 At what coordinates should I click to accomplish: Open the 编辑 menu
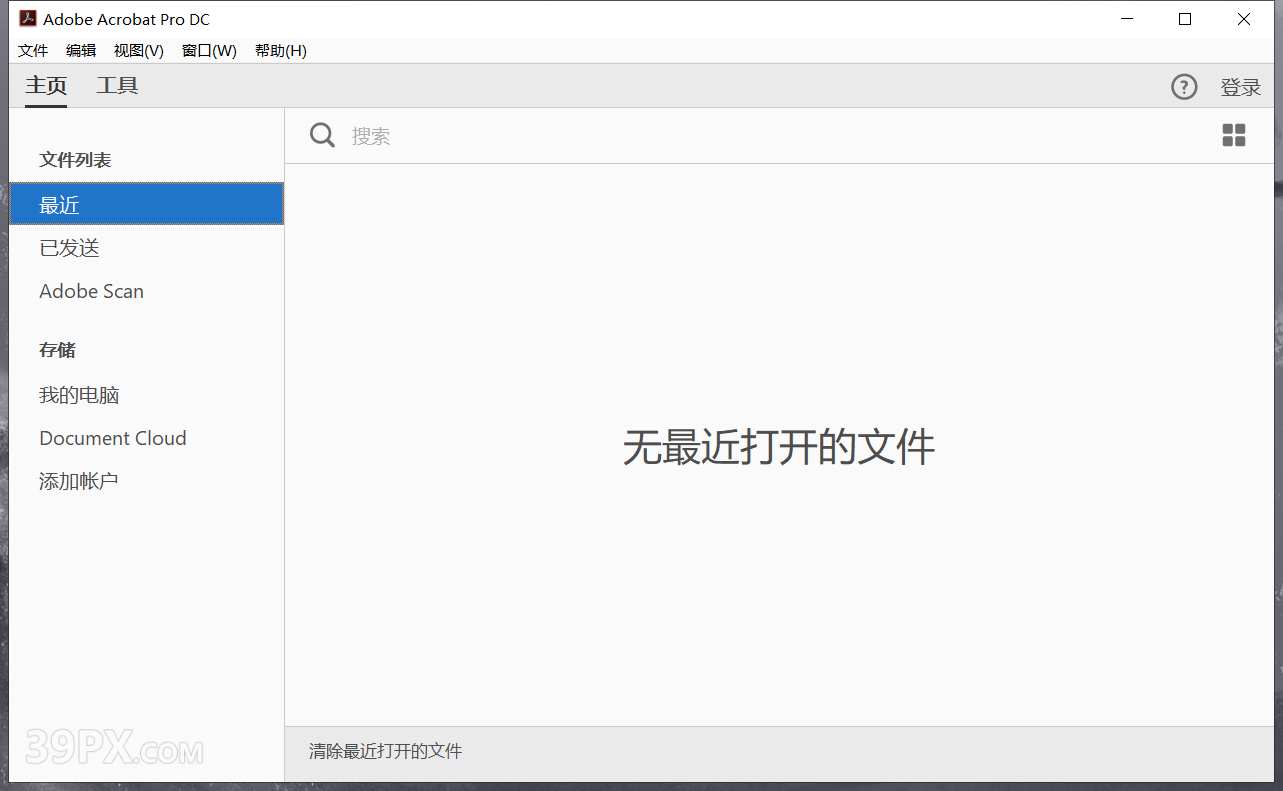[x=81, y=51]
